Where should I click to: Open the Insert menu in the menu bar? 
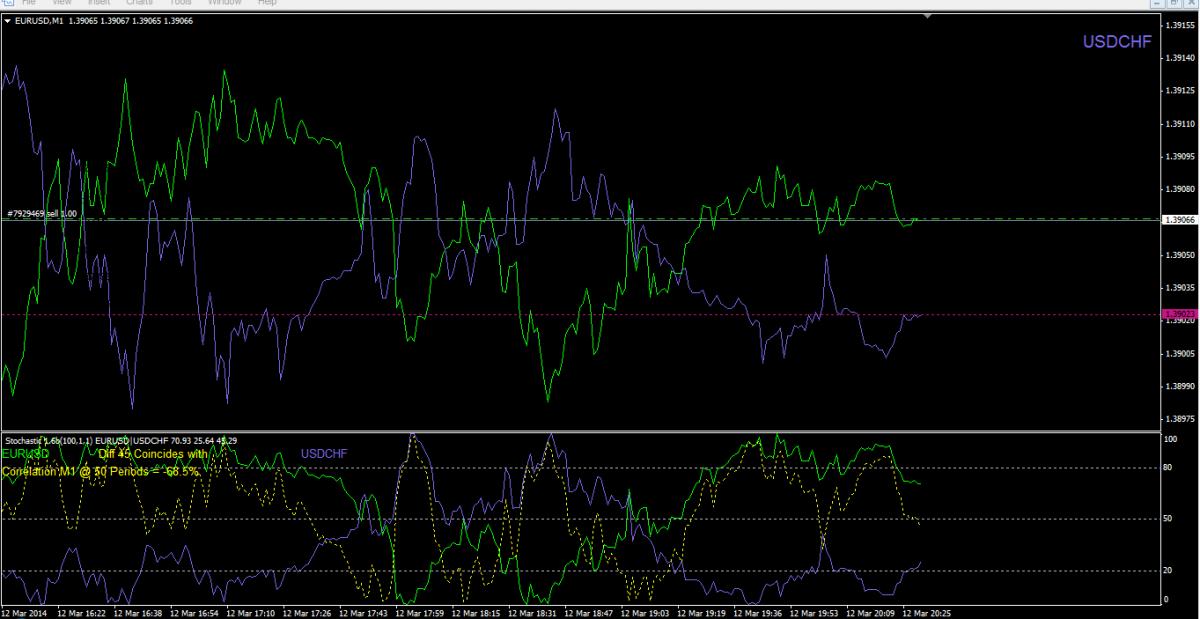click(99, 3)
